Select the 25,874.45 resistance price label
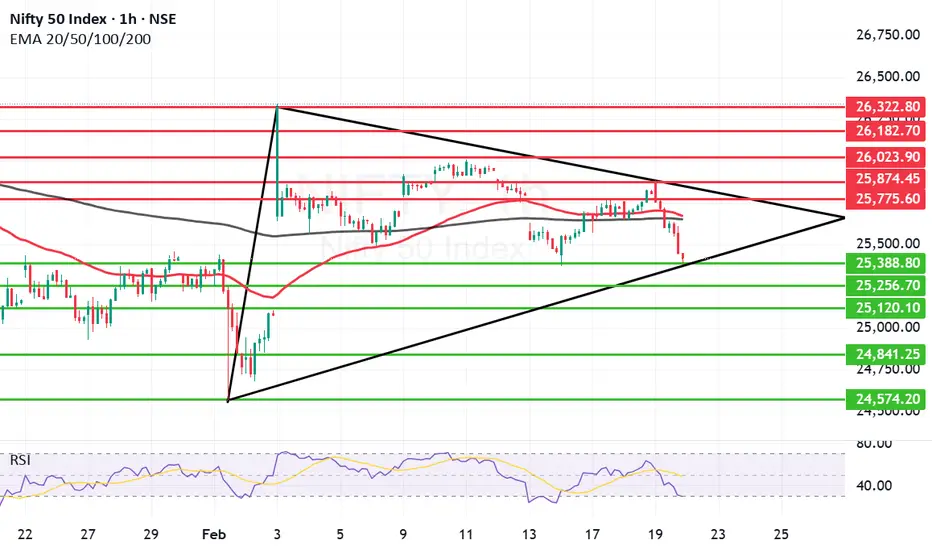The height and width of the screenshot is (550, 932). 886,178
